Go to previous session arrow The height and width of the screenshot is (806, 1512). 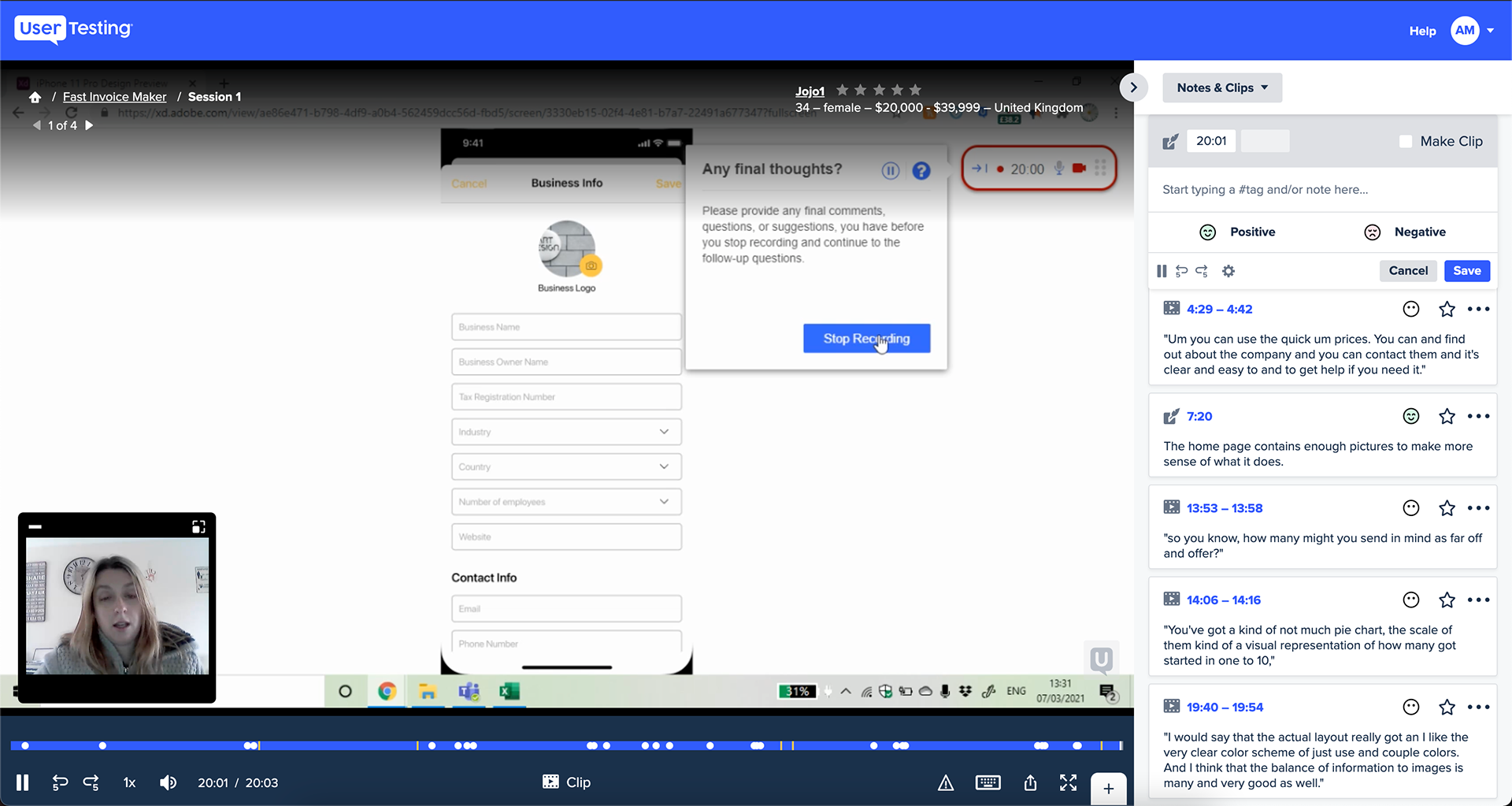click(36, 125)
